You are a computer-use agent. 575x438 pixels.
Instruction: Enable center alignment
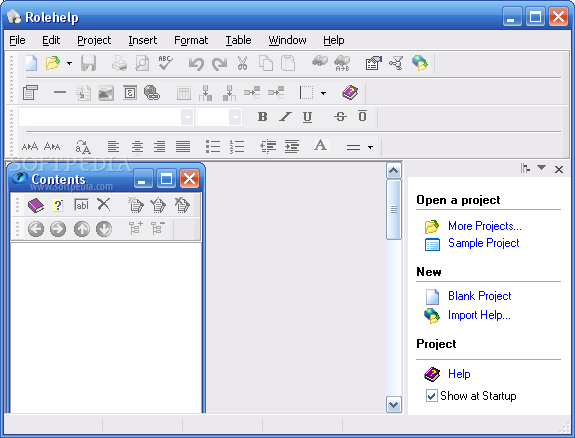click(x=137, y=146)
